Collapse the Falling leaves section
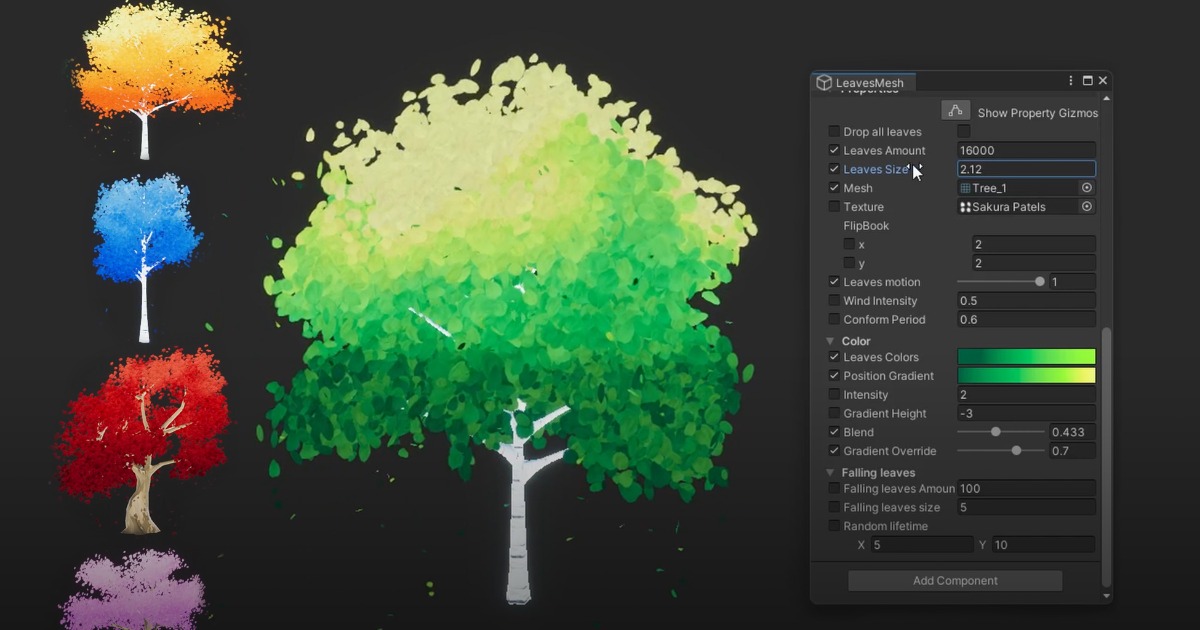 831,471
